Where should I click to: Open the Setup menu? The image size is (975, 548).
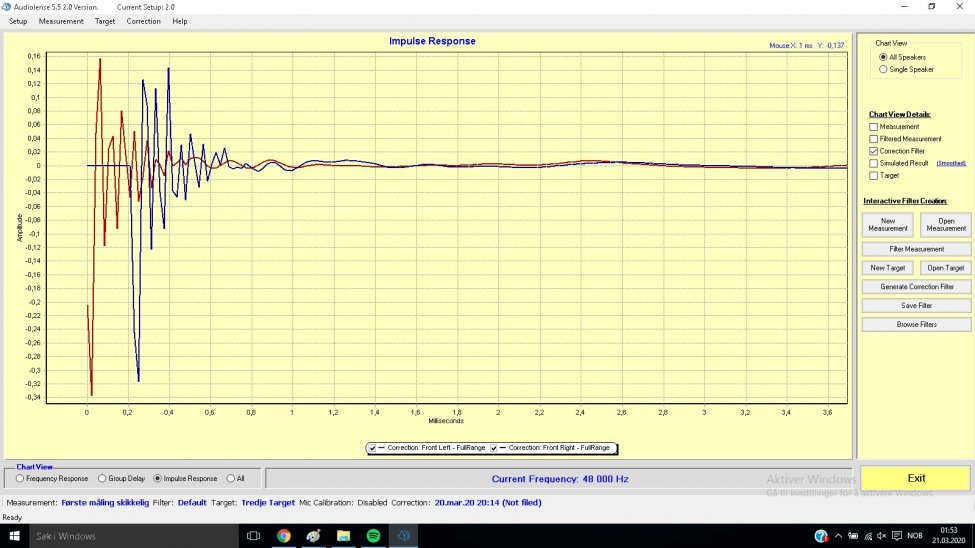click(x=18, y=21)
